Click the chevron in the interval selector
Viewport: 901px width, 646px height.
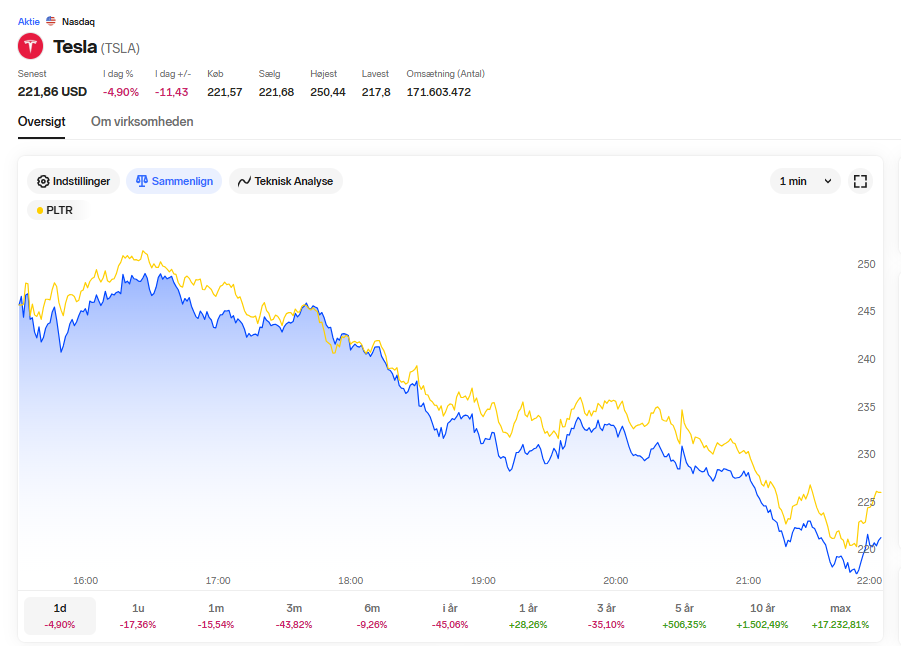pyautogui.click(x=828, y=181)
